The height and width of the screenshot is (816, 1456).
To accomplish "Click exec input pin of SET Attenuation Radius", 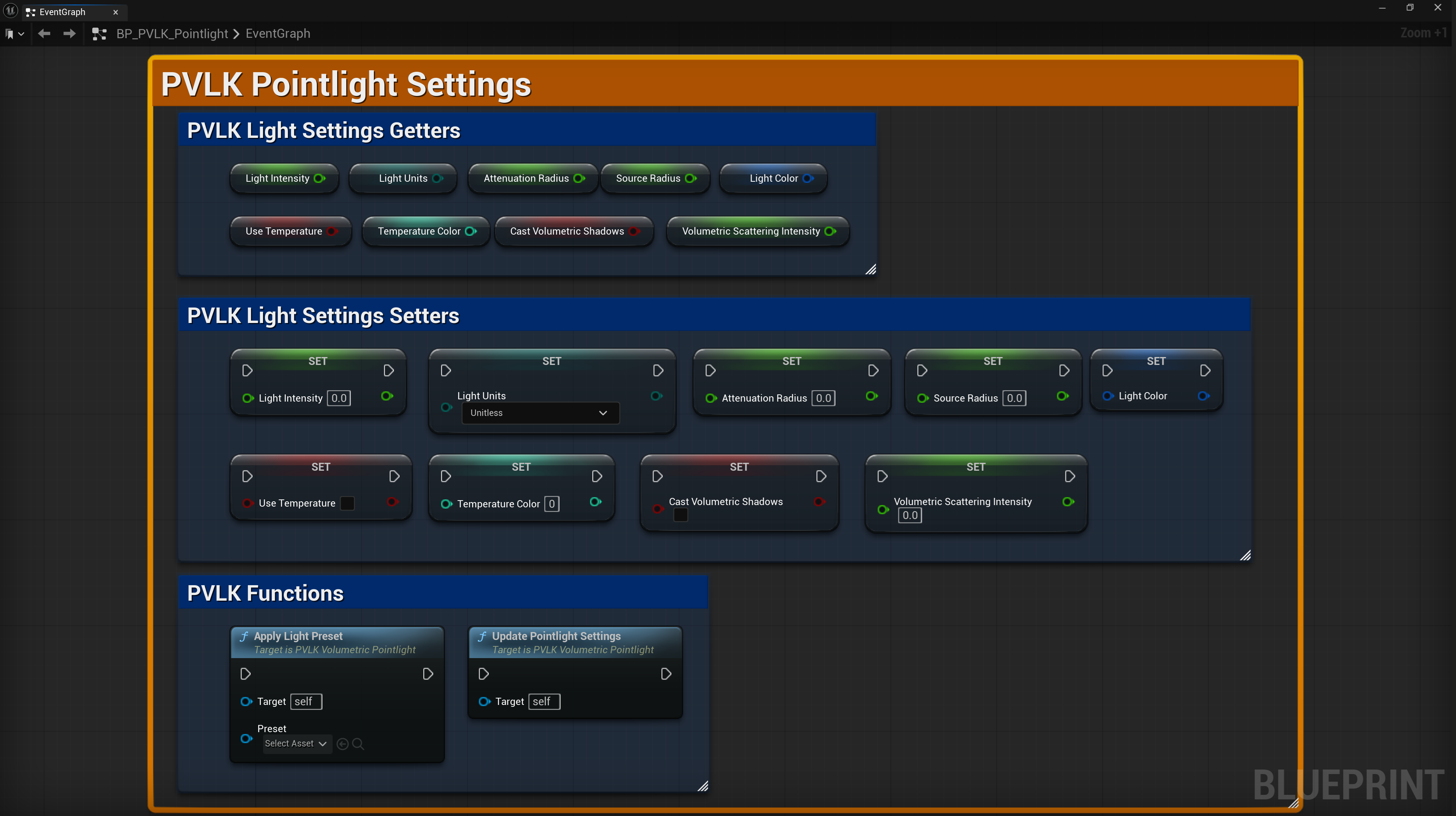I will coord(711,371).
